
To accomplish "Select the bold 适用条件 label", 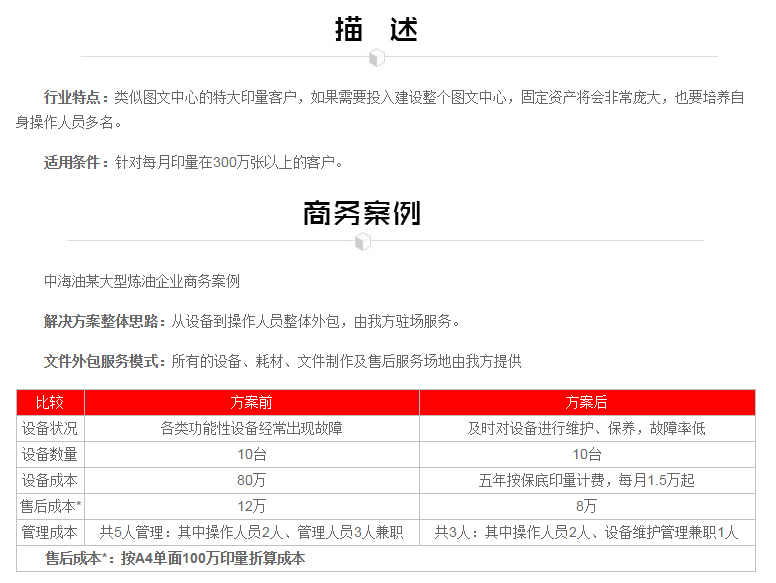I will pyautogui.click(x=75, y=161).
